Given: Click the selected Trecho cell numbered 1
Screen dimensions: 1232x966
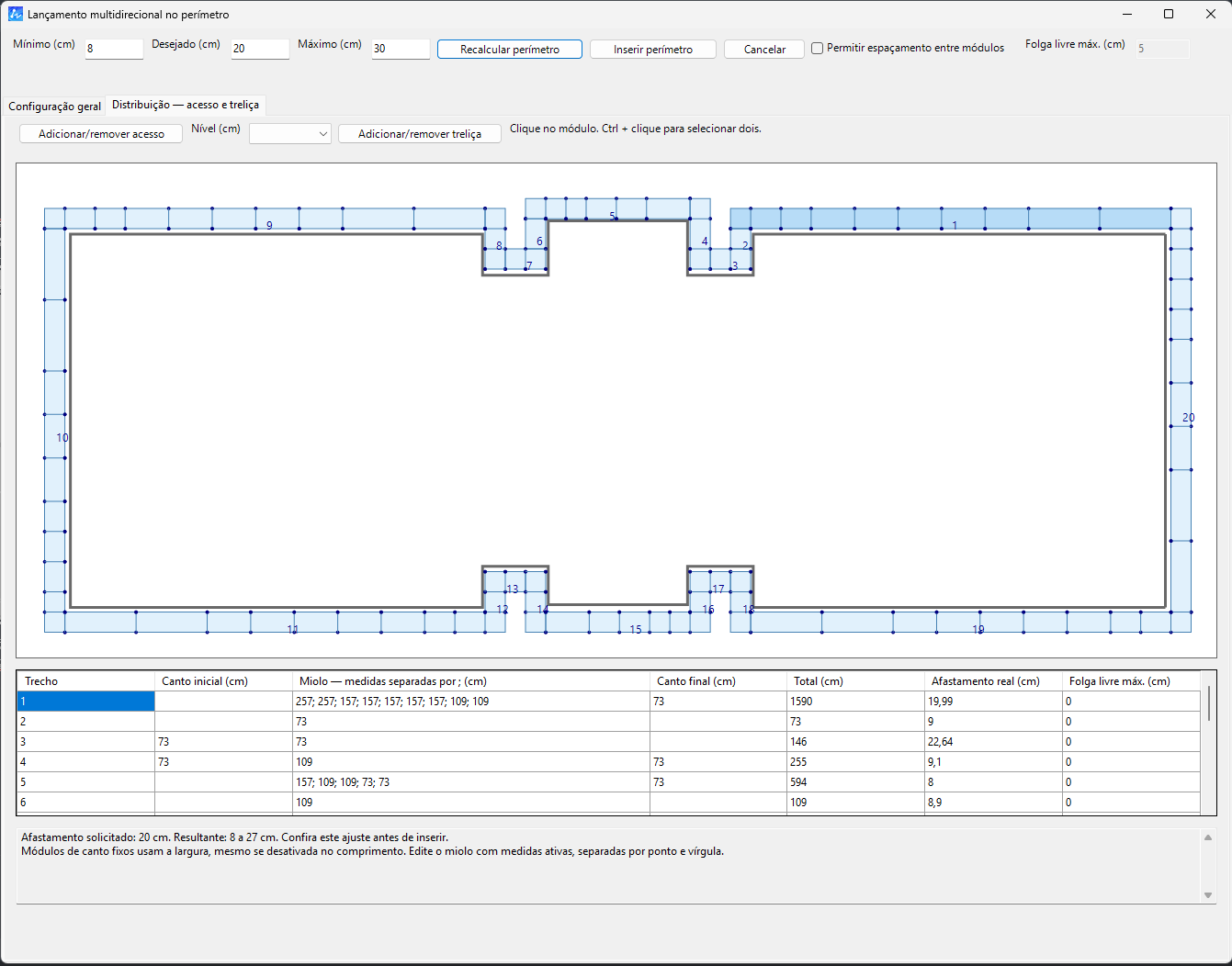Looking at the screenshot, I should 86,702.
